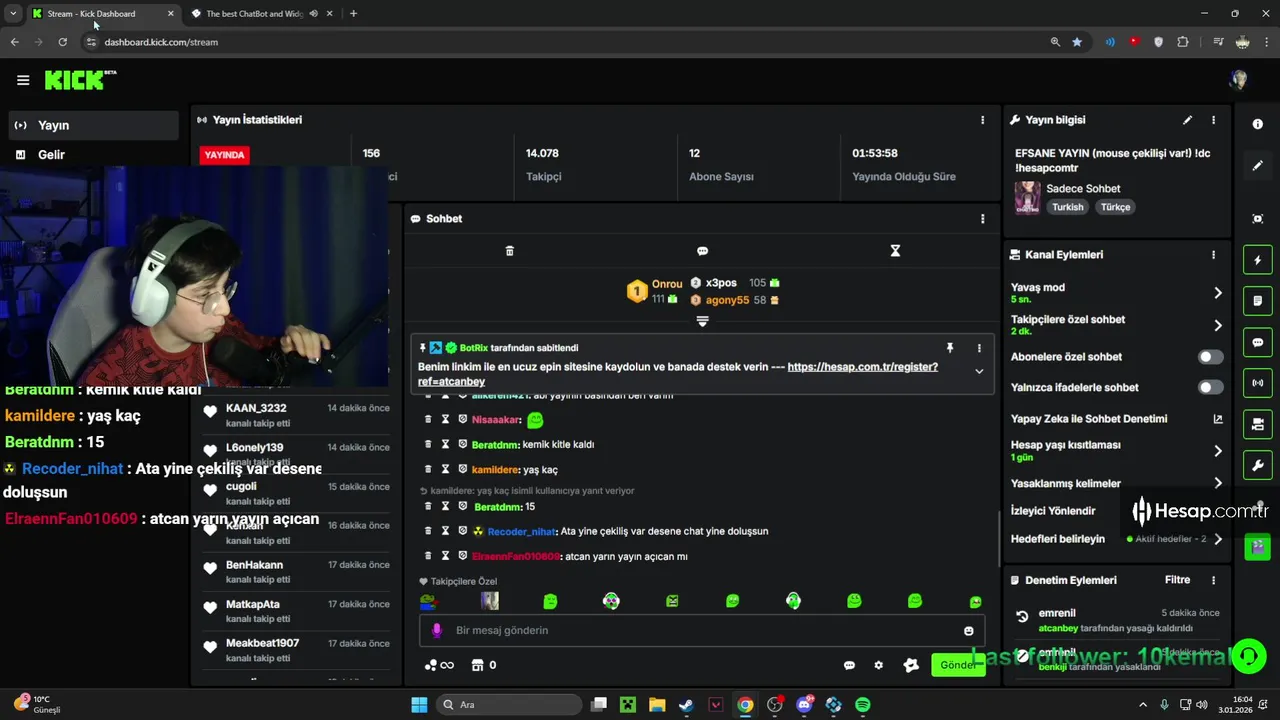Open Chrome tab search dropdown

(x=13, y=14)
